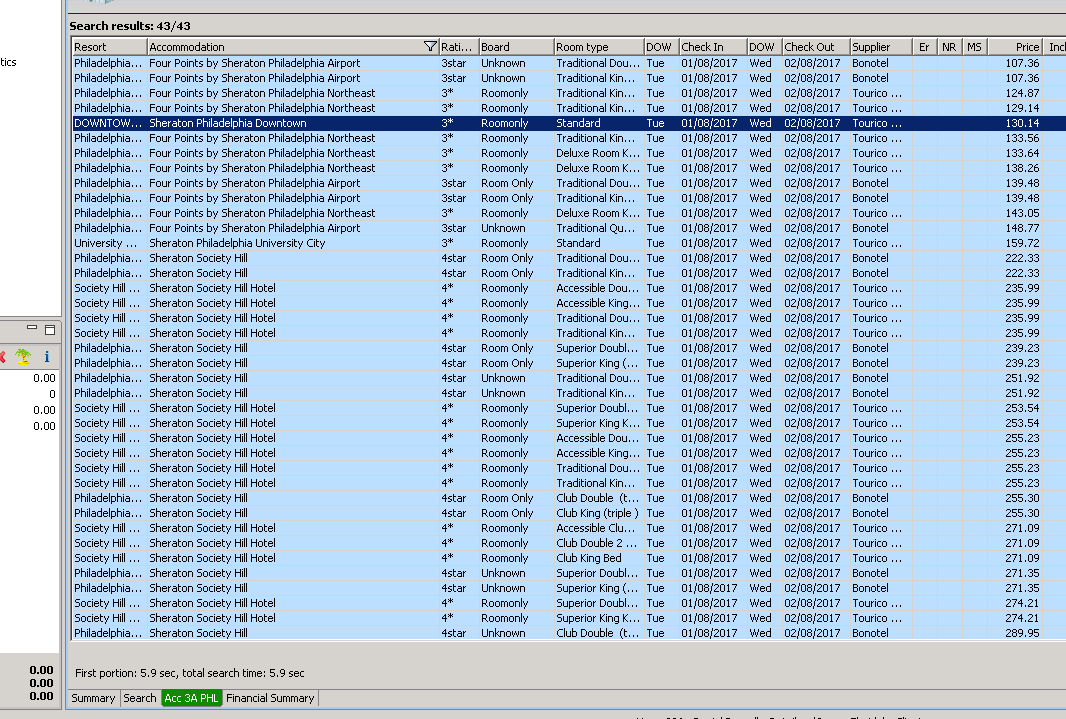This screenshot has height=719, width=1066.
Task: Select the row priced 124.87
Action: click(568, 93)
